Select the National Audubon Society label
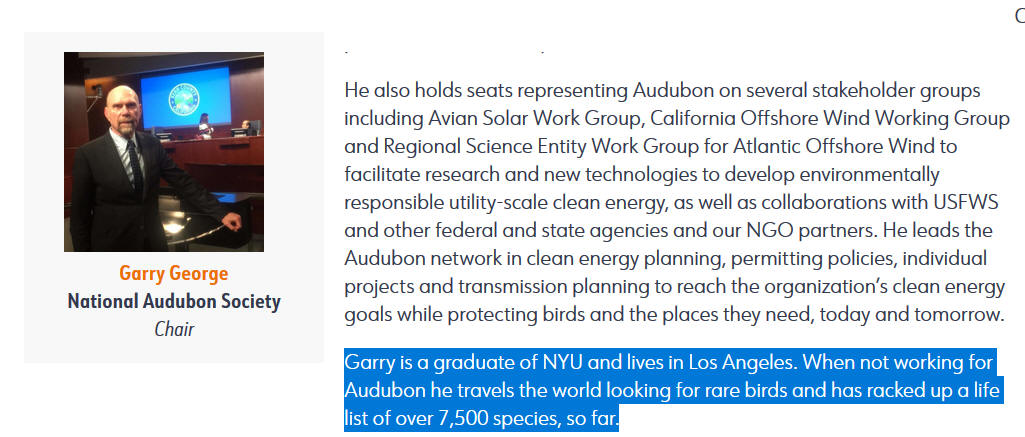1025x437 pixels. click(174, 301)
